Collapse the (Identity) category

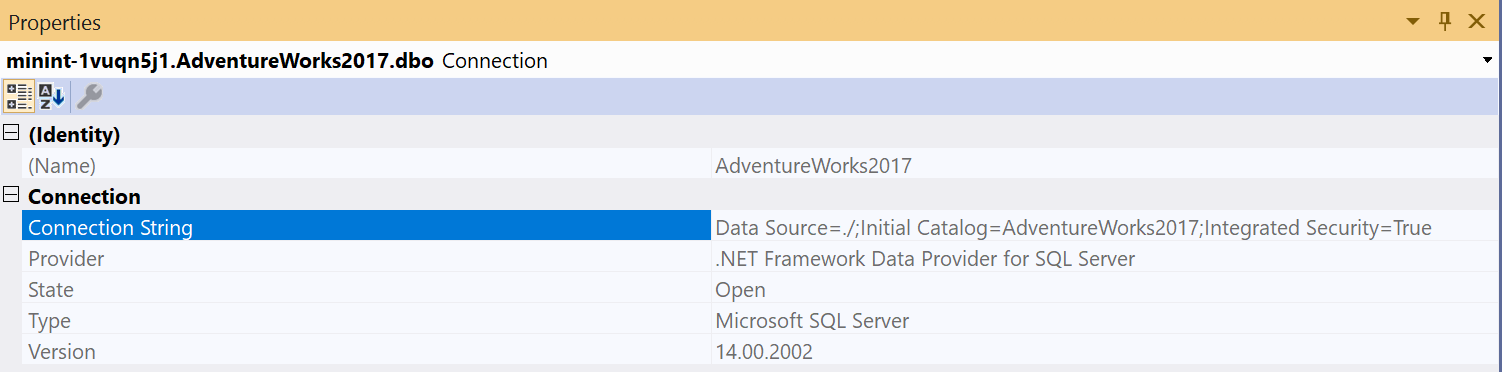coord(11,133)
